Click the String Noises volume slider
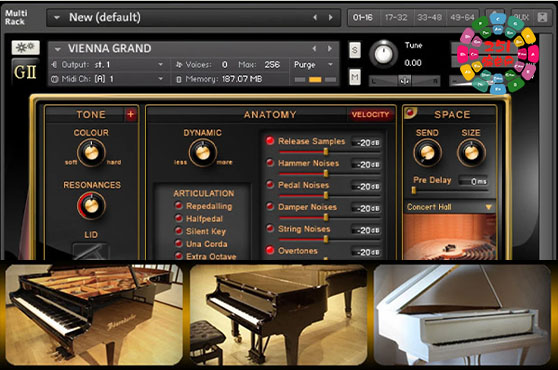The width and height of the screenshot is (558, 370). click(x=329, y=240)
